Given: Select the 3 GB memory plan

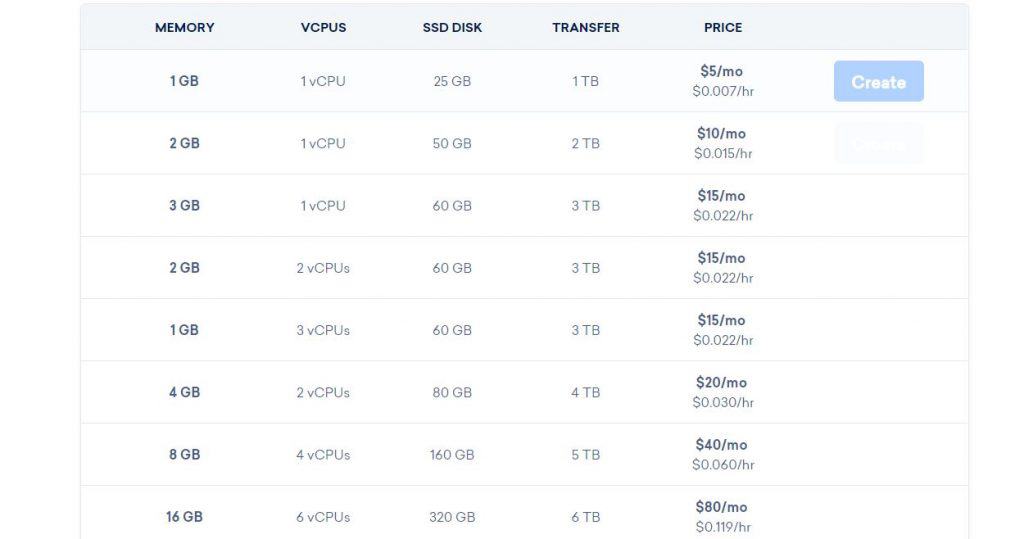Looking at the screenshot, I should point(524,205).
